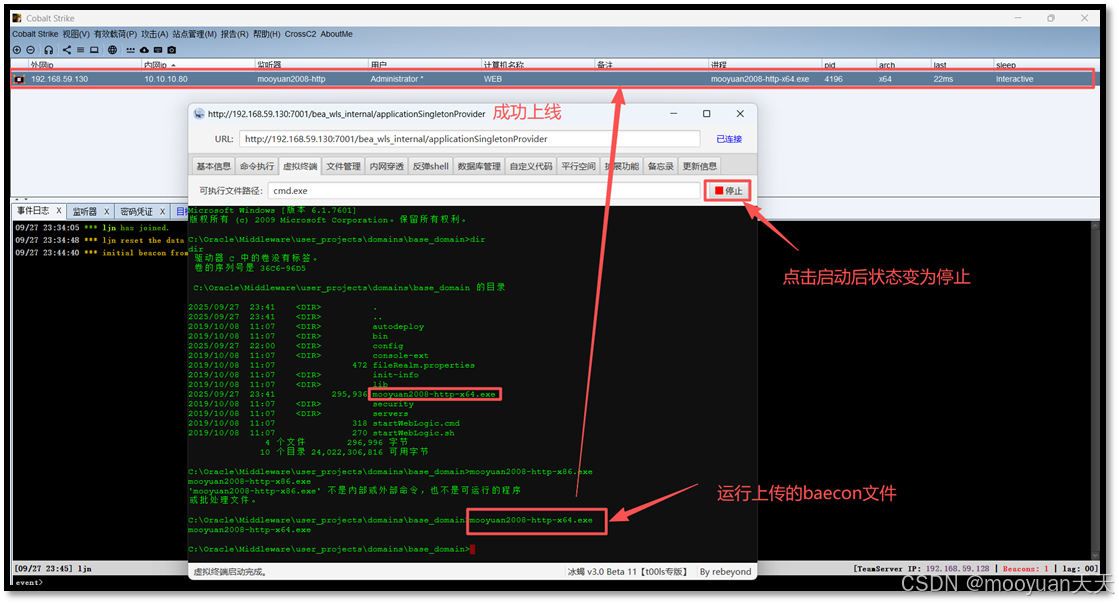
Task: Open the 帮助(H) menu
Action: (x=266, y=34)
